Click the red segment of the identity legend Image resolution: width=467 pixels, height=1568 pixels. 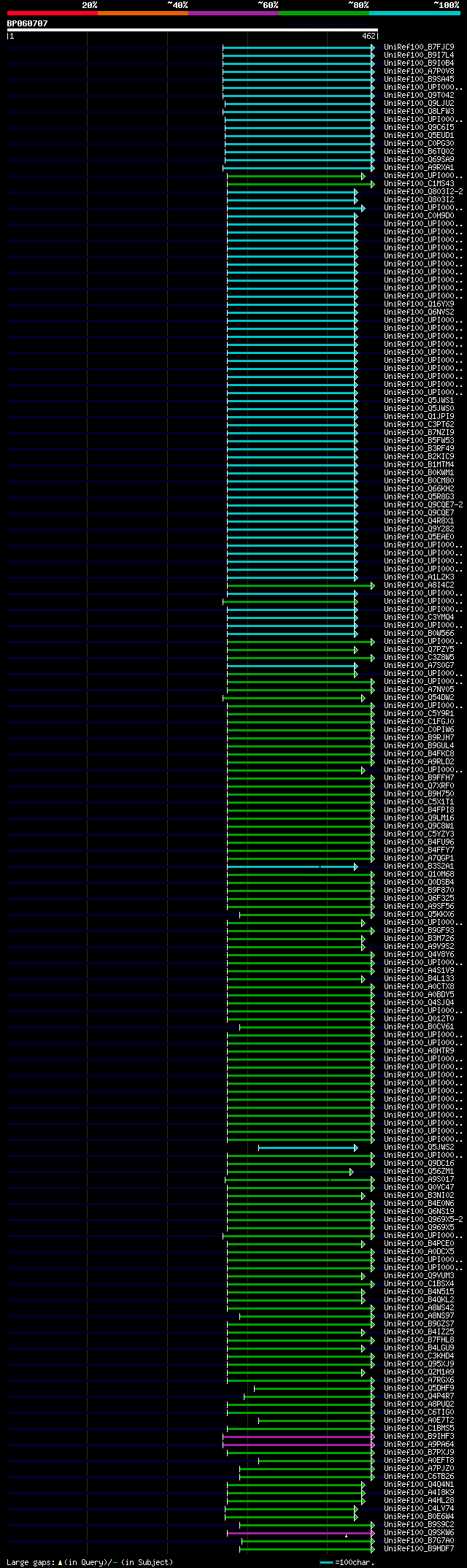pos(52,13)
